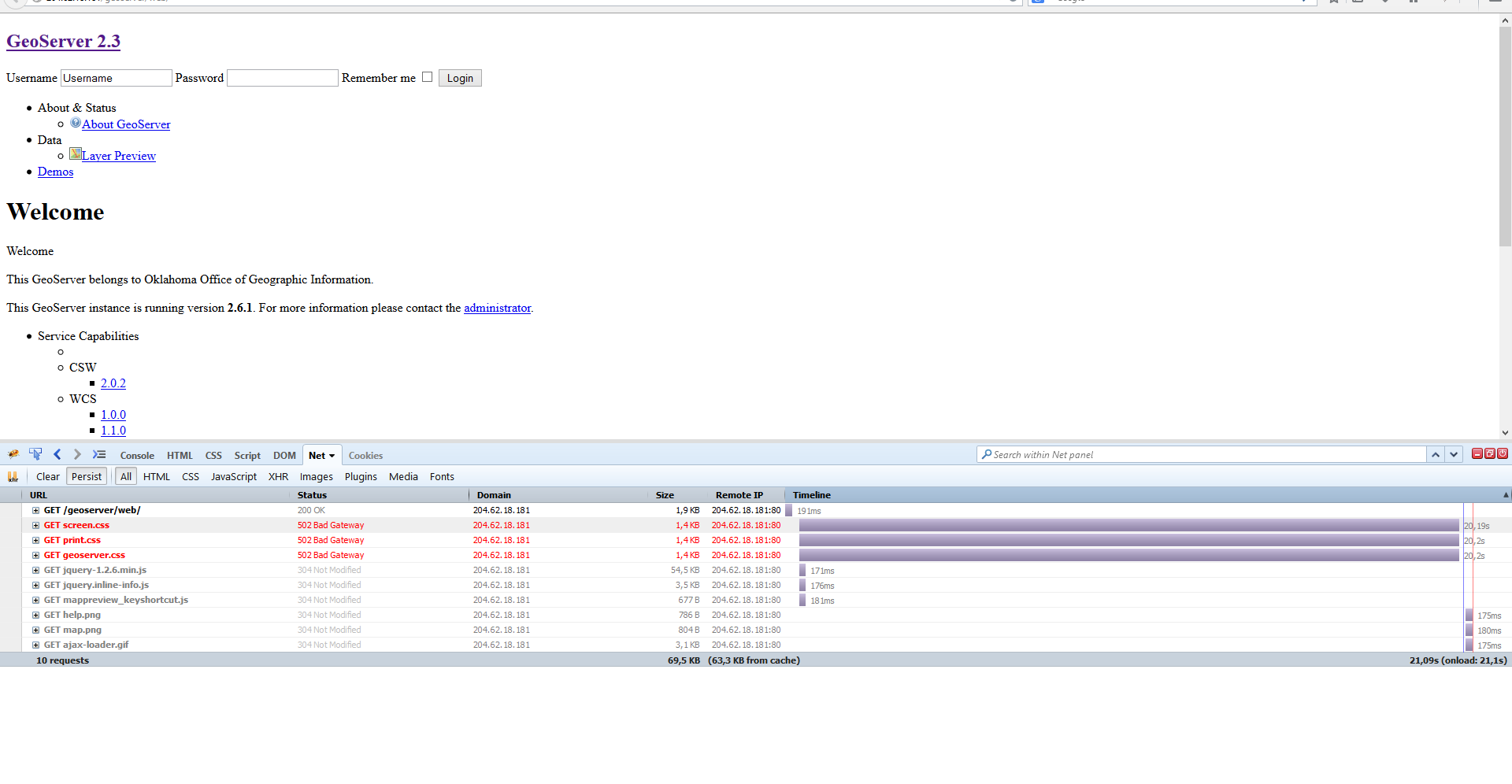Toggle the Persist button
Image resolution: width=1512 pixels, height=784 pixels.
(x=87, y=476)
